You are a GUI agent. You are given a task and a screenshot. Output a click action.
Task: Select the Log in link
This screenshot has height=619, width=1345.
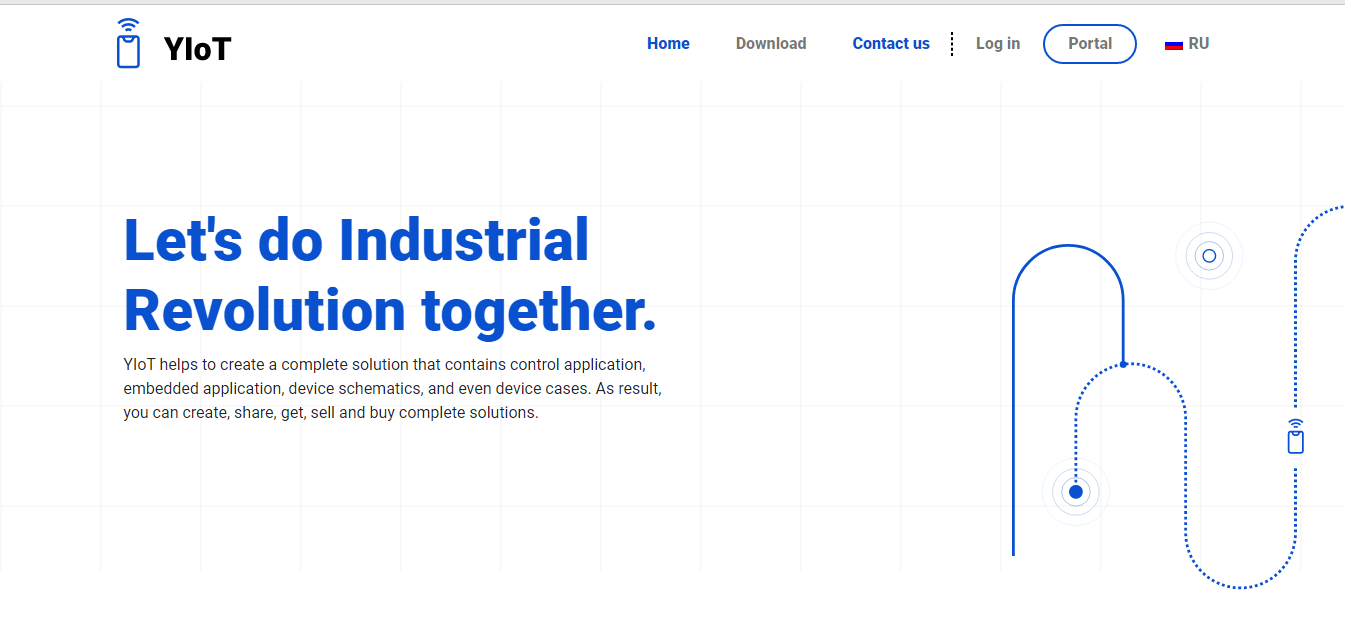point(998,44)
